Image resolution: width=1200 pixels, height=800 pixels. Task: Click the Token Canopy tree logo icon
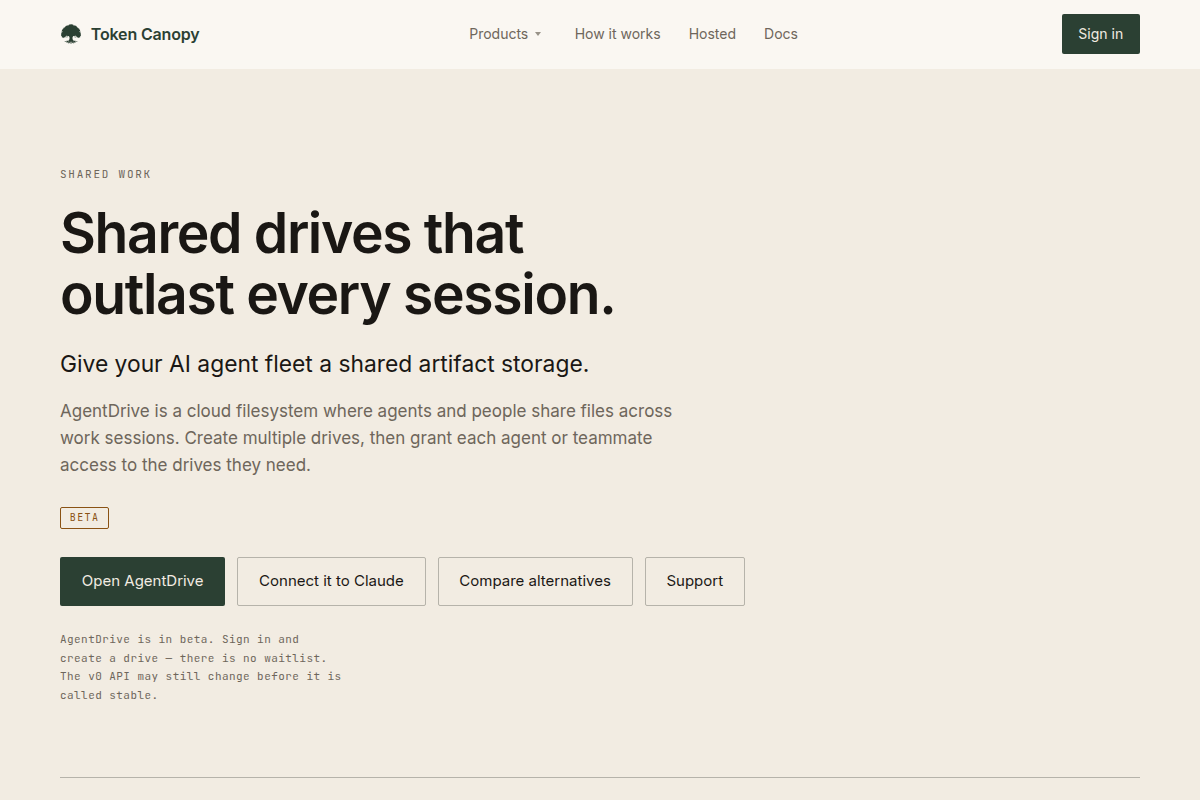70,34
